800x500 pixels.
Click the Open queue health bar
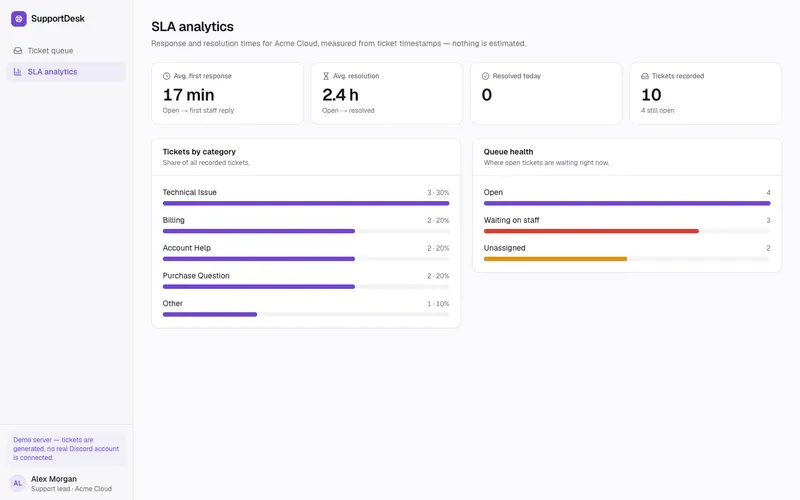(627, 204)
